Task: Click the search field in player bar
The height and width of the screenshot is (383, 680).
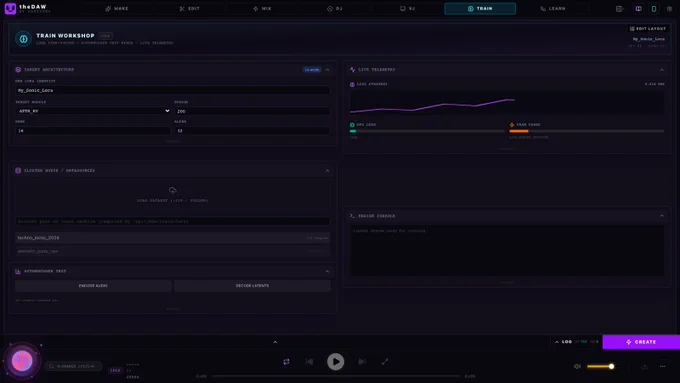Action: click(74, 366)
